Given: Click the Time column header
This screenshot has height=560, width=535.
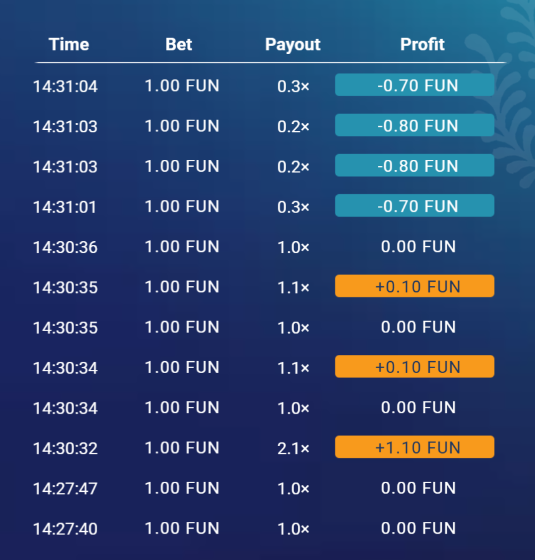Looking at the screenshot, I should (69, 45).
